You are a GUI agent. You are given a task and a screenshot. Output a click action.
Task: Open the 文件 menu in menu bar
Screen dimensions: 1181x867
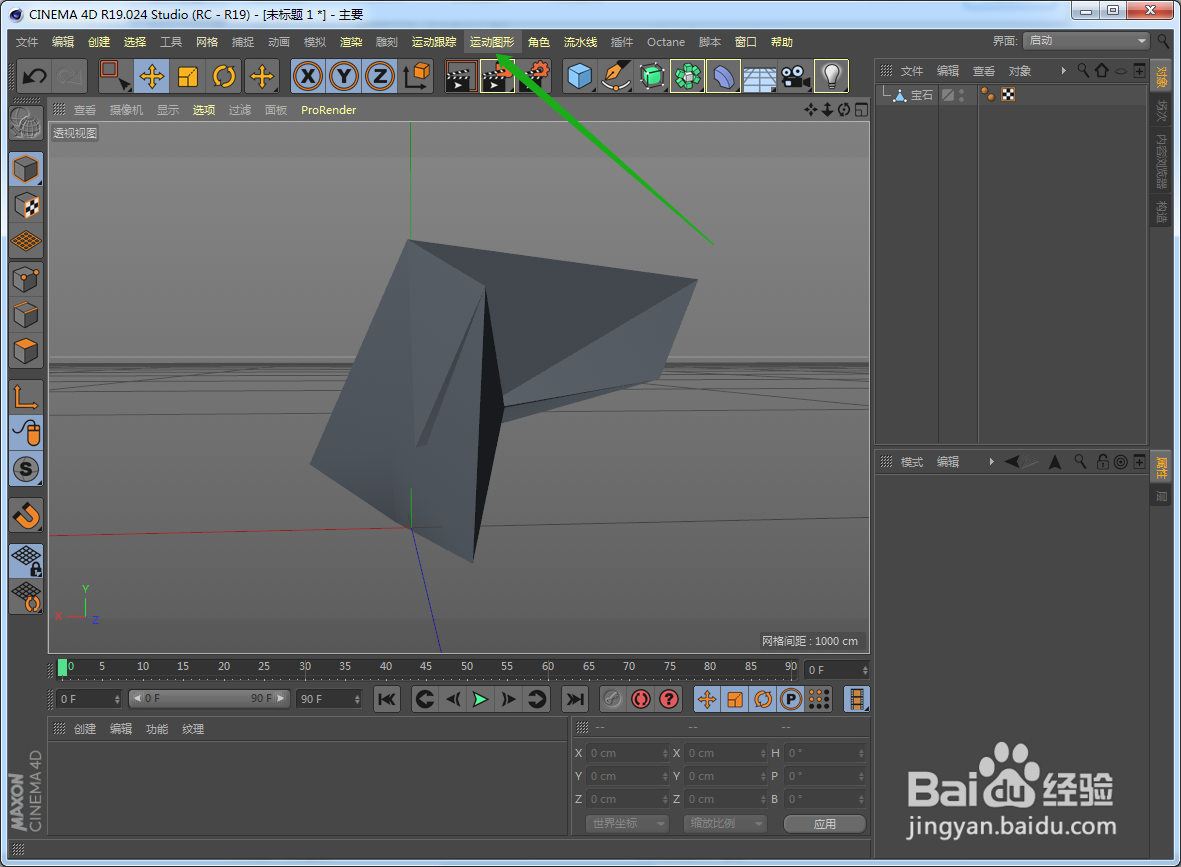26,42
